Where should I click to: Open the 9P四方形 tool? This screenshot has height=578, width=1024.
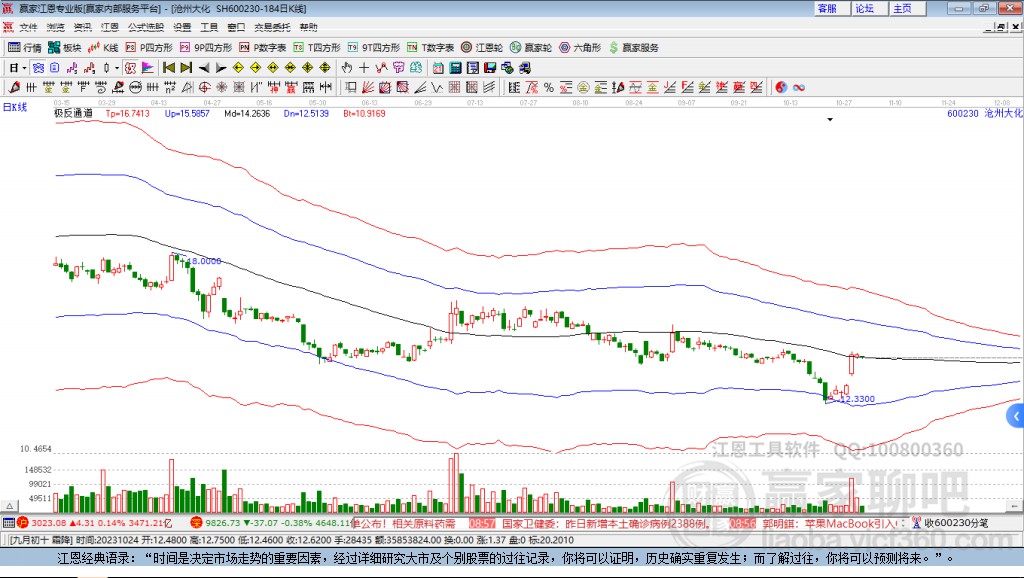point(206,48)
